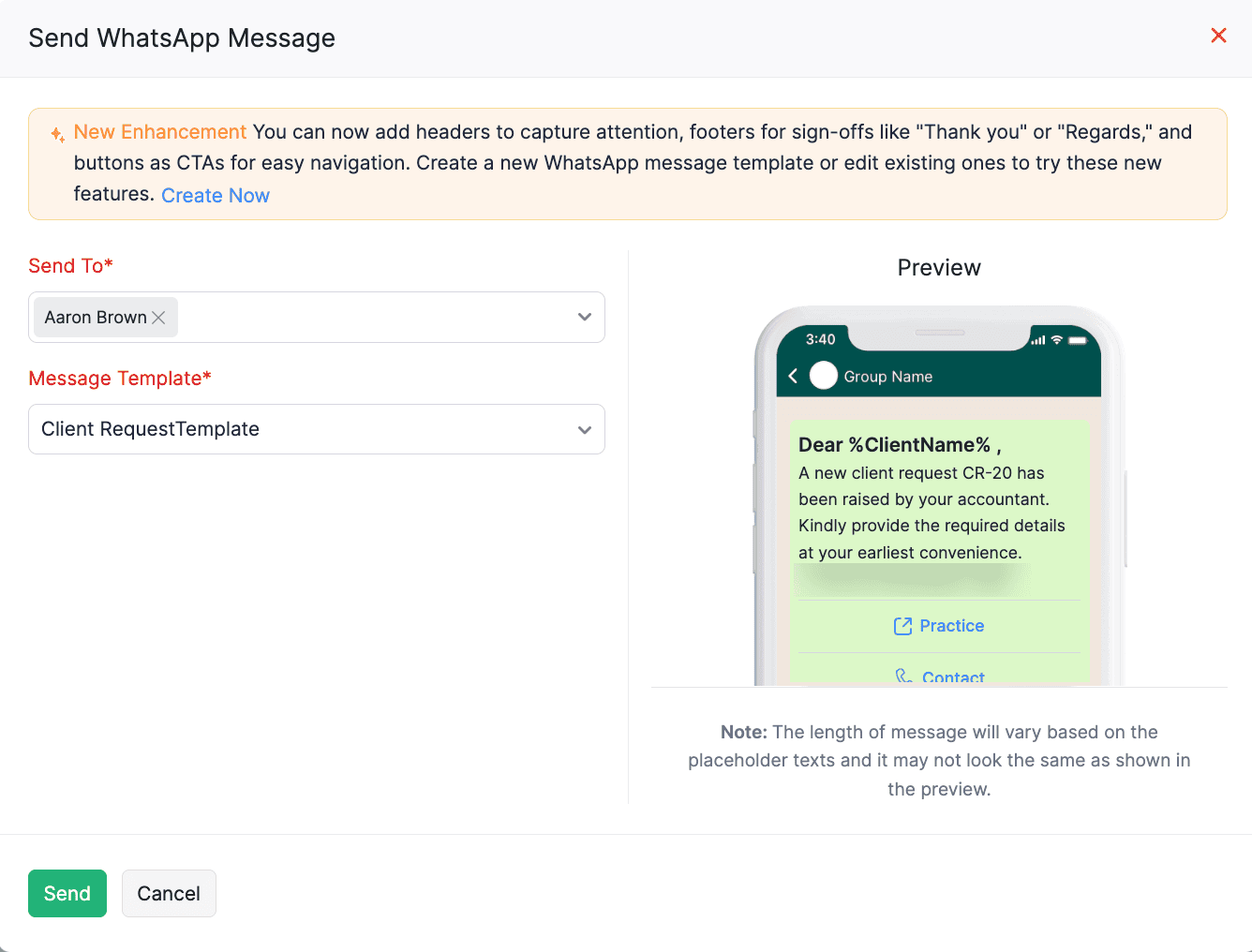
Task: Click the Practice link in the preview
Action: [x=951, y=625]
